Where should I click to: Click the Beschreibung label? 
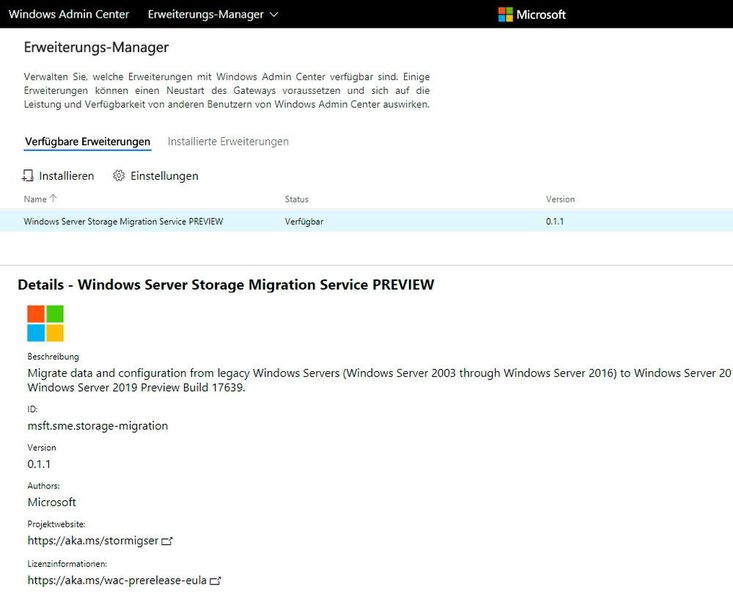tap(53, 356)
